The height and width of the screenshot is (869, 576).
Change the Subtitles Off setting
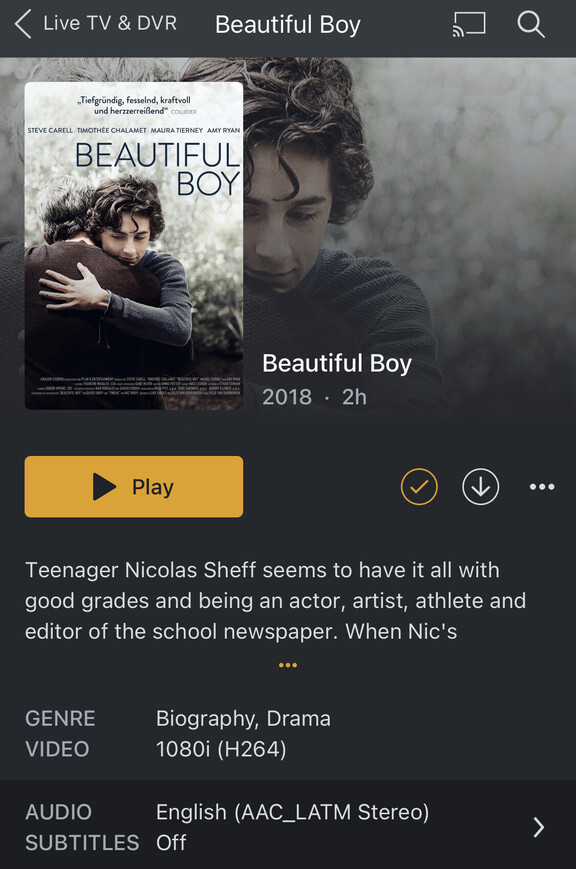click(x=171, y=842)
